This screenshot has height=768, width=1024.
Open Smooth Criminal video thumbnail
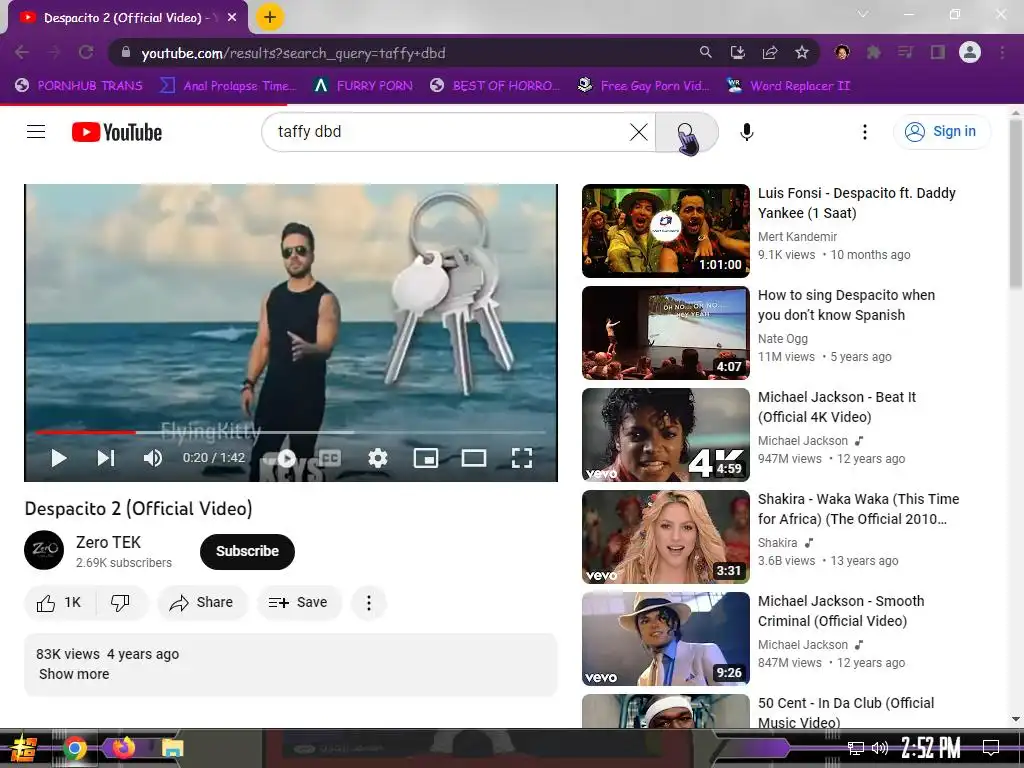(665, 639)
